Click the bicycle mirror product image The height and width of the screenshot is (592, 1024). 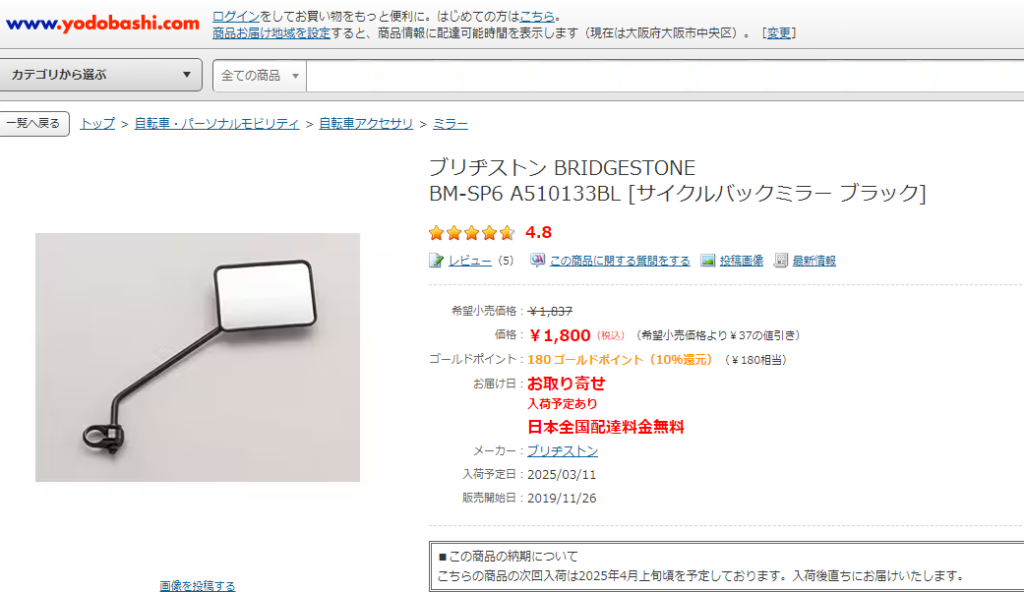pos(197,357)
